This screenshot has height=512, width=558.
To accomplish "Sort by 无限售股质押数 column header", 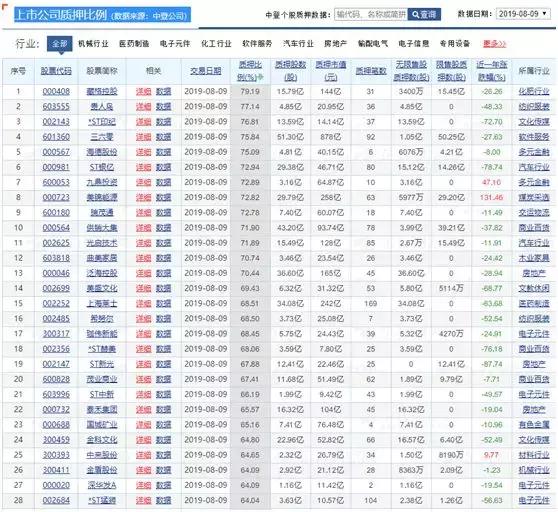I will click(x=411, y=71).
